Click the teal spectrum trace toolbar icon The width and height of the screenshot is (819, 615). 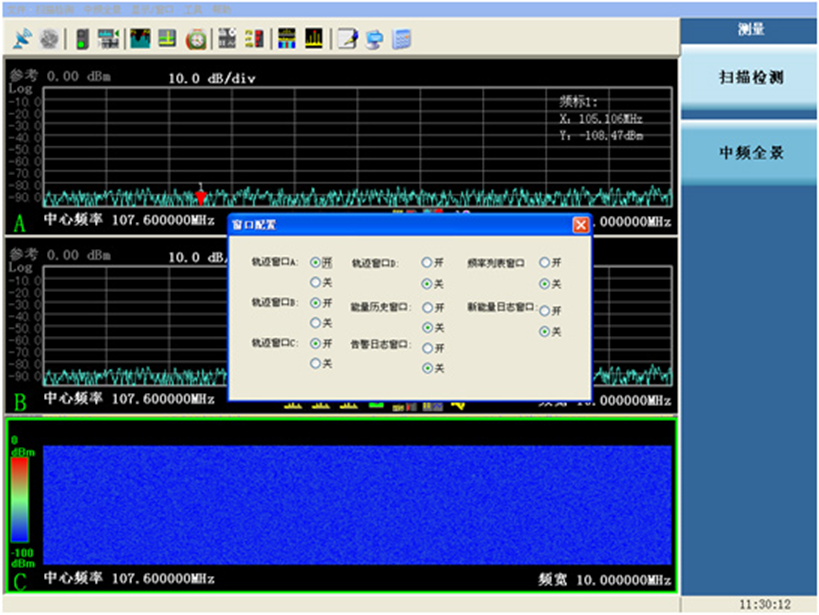click(x=139, y=39)
